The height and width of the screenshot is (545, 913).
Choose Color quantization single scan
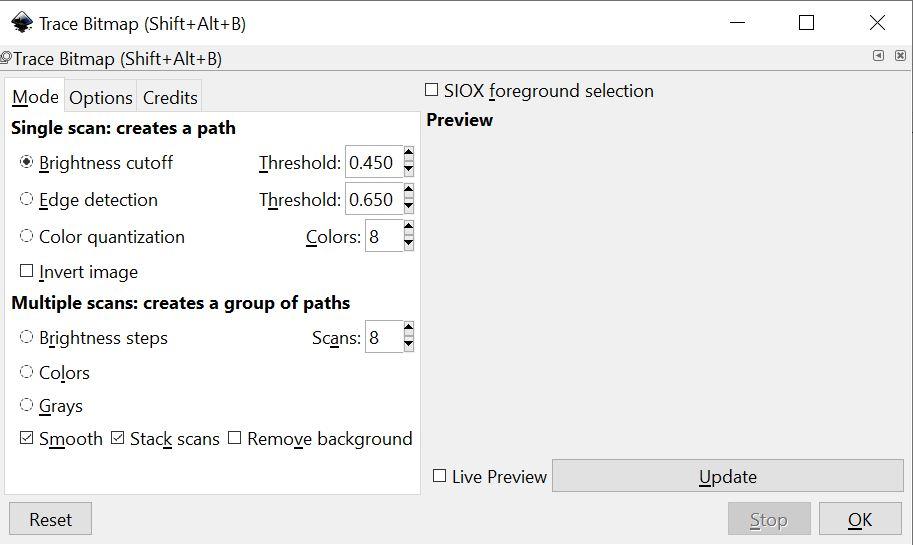(27, 236)
